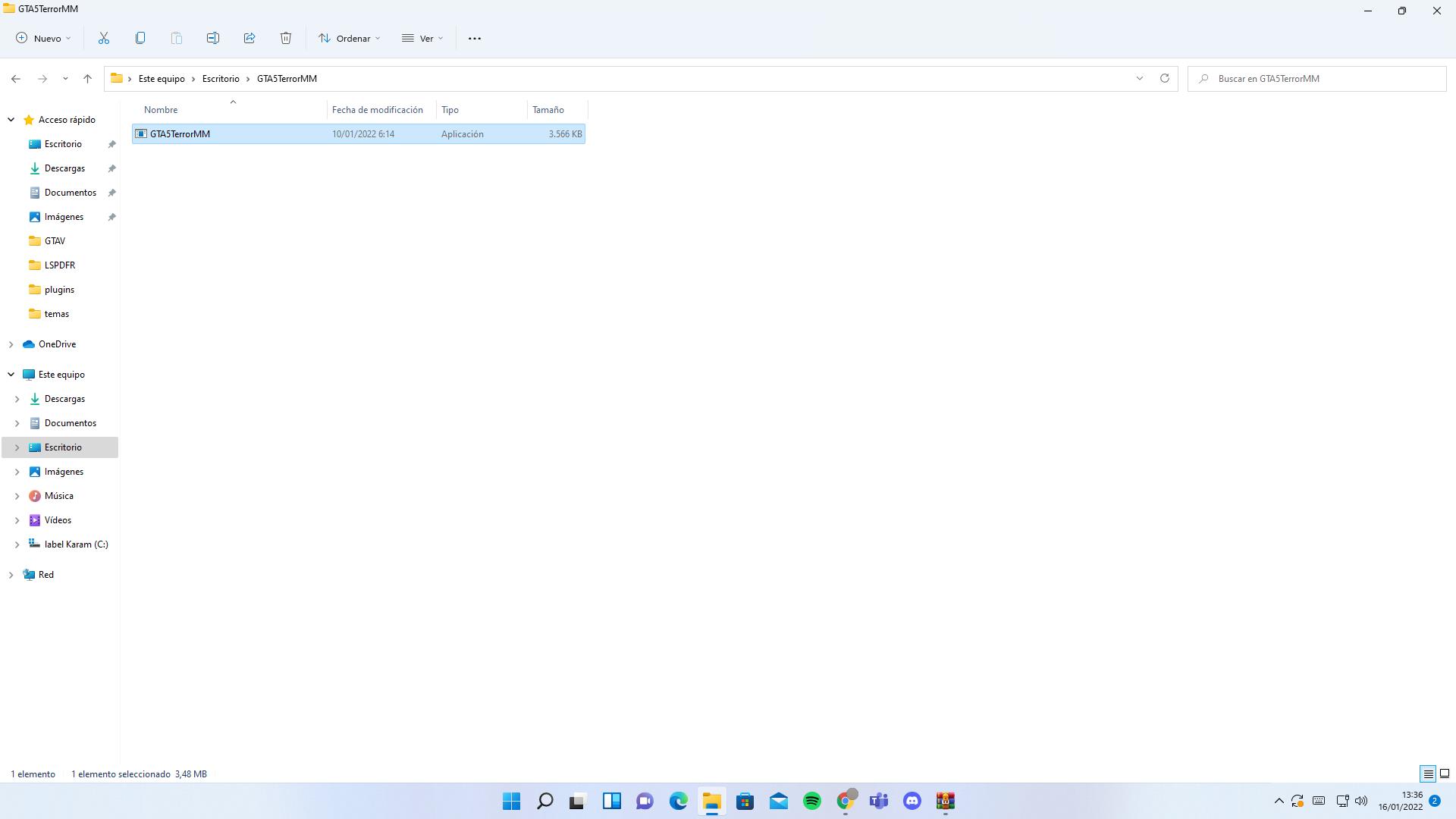
Task: Switch to details view layout toggle
Action: [x=1428, y=773]
